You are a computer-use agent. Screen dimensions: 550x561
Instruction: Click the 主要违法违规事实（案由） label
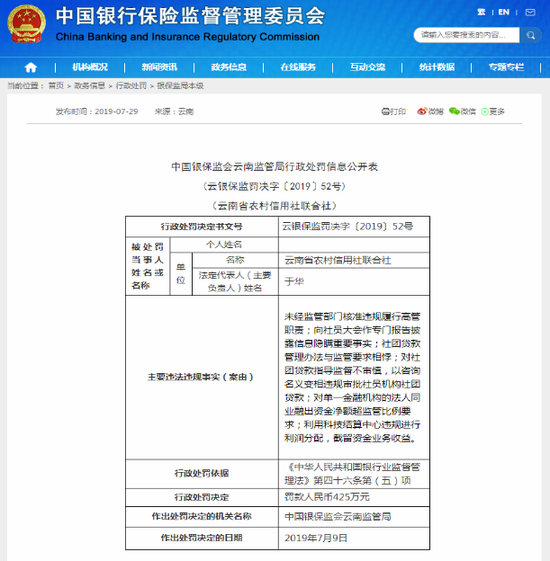click(x=201, y=377)
